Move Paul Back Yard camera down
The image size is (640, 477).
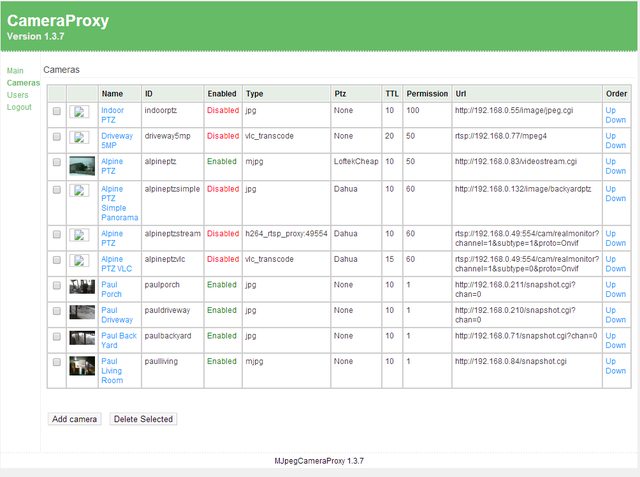[x=616, y=345]
